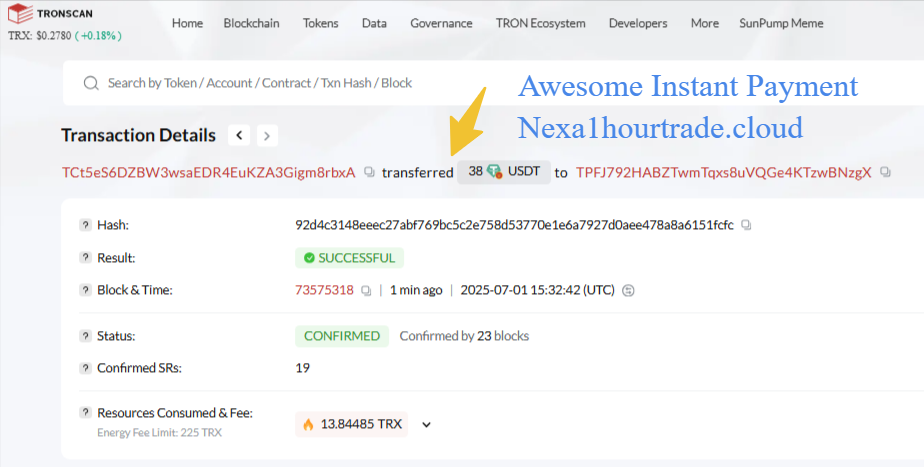Viewport: 924px width, 467px height.
Task: Click the 13.84485 TRX fee value
Action: click(361, 424)
